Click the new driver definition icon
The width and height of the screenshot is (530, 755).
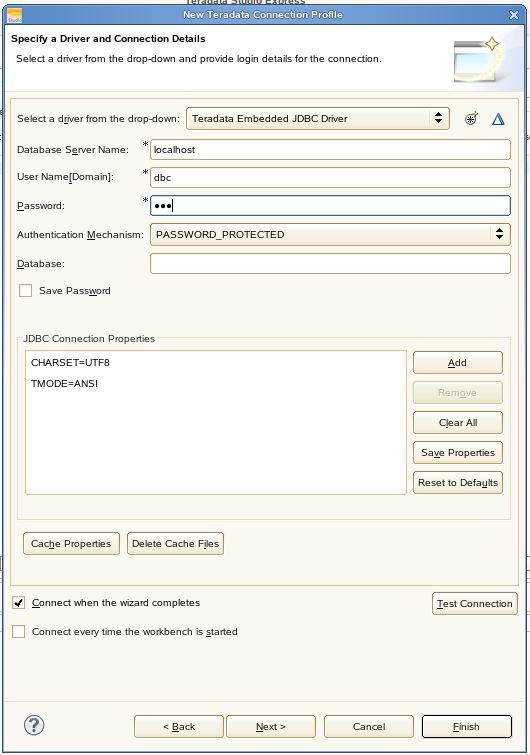471,118
